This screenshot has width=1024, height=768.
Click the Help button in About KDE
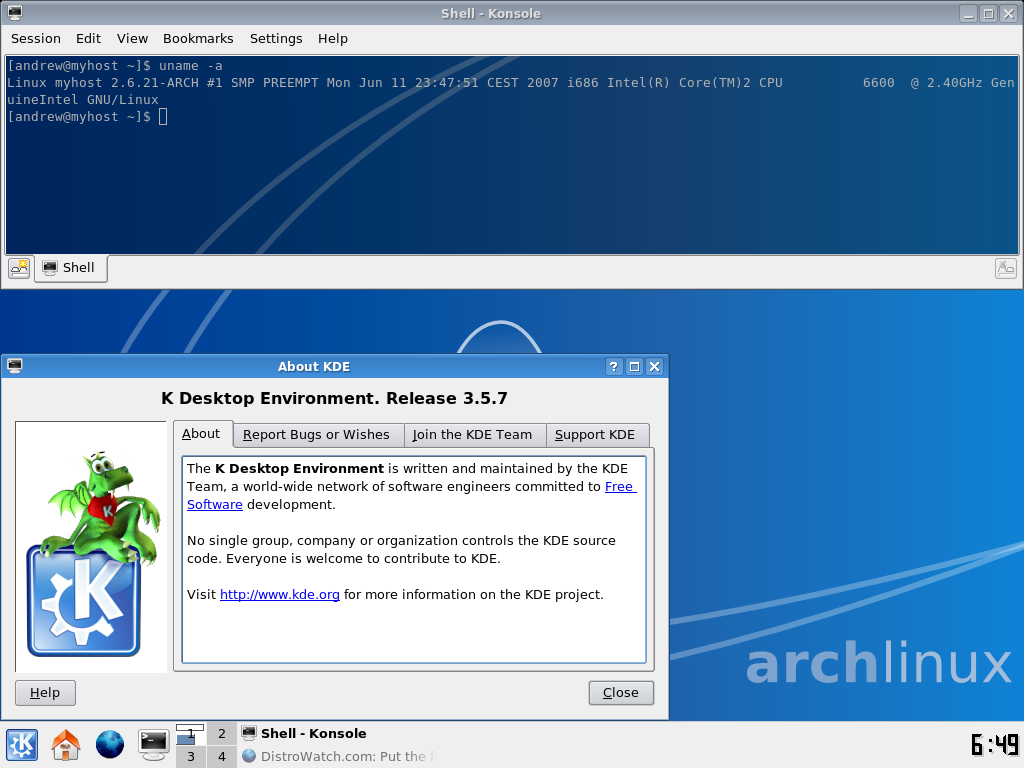(x=45, y=692)
